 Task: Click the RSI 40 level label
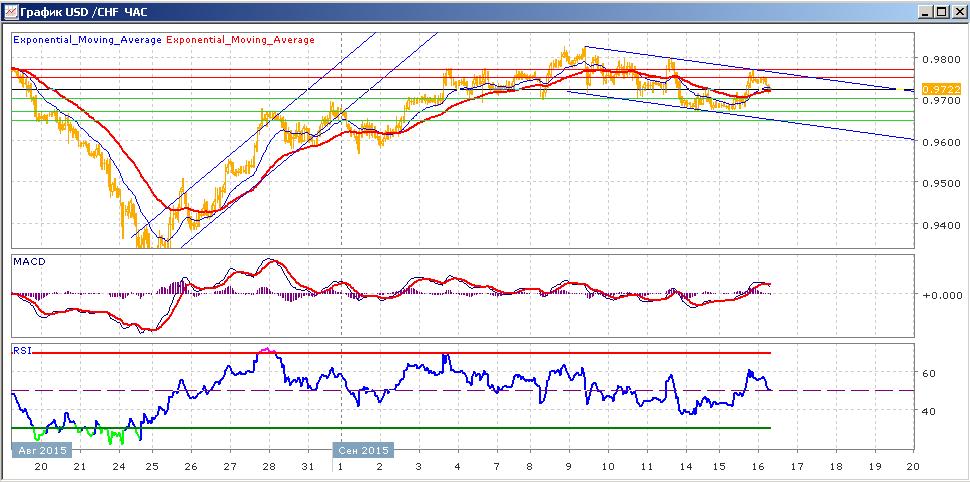930,411
